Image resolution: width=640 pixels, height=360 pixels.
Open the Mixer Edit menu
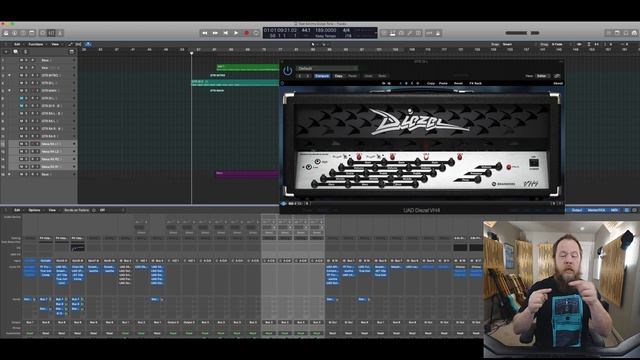coord(17,210)
